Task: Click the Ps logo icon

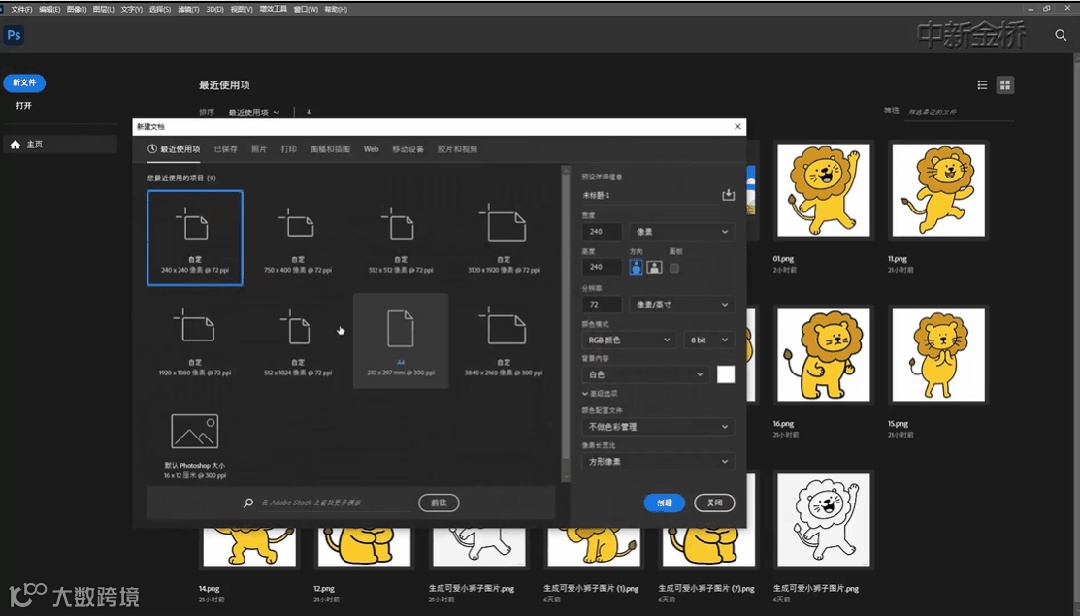Action: (x=14, y=35)
